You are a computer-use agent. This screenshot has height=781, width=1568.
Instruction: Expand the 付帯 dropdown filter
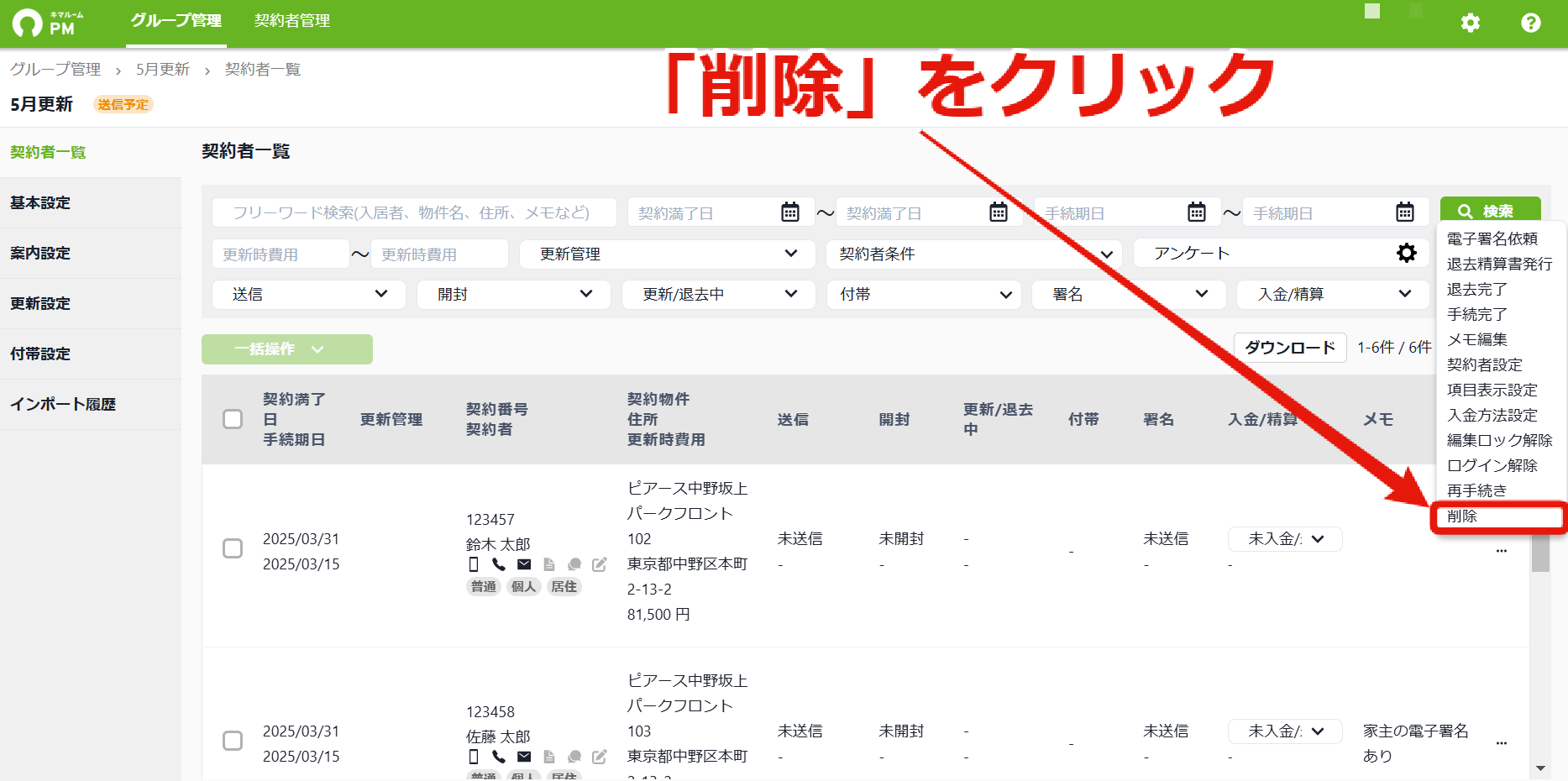924,294
